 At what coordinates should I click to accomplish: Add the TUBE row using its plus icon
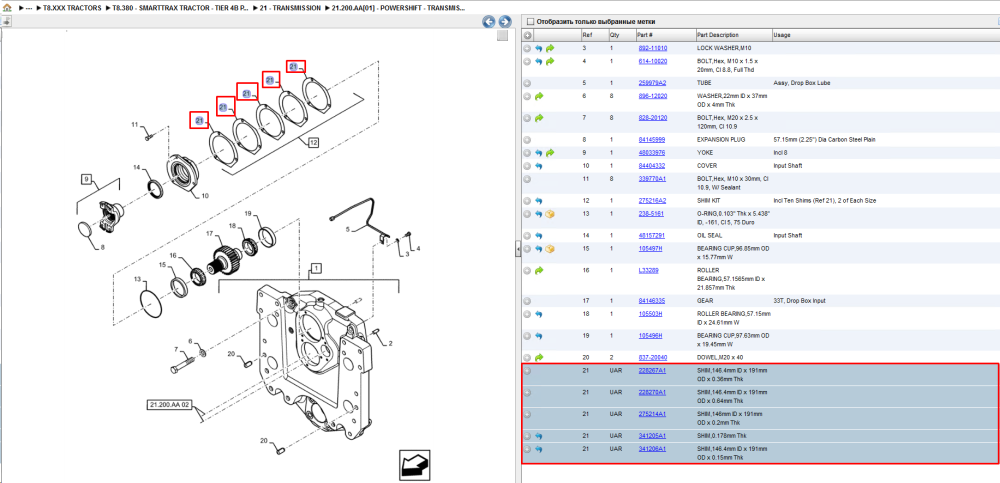coord(527,83)
